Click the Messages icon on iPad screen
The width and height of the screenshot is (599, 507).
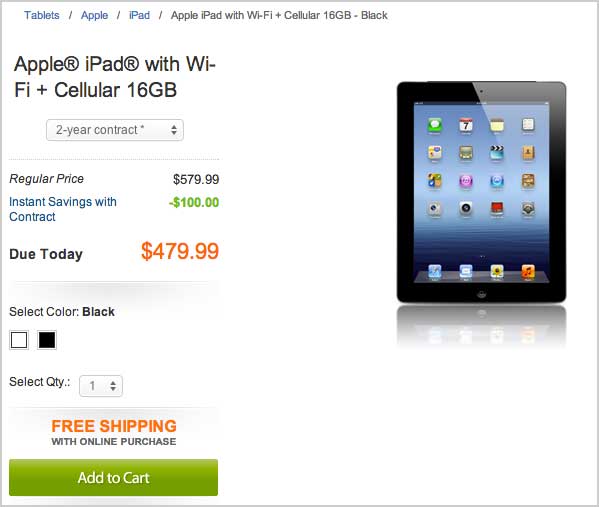pos(435,125)
